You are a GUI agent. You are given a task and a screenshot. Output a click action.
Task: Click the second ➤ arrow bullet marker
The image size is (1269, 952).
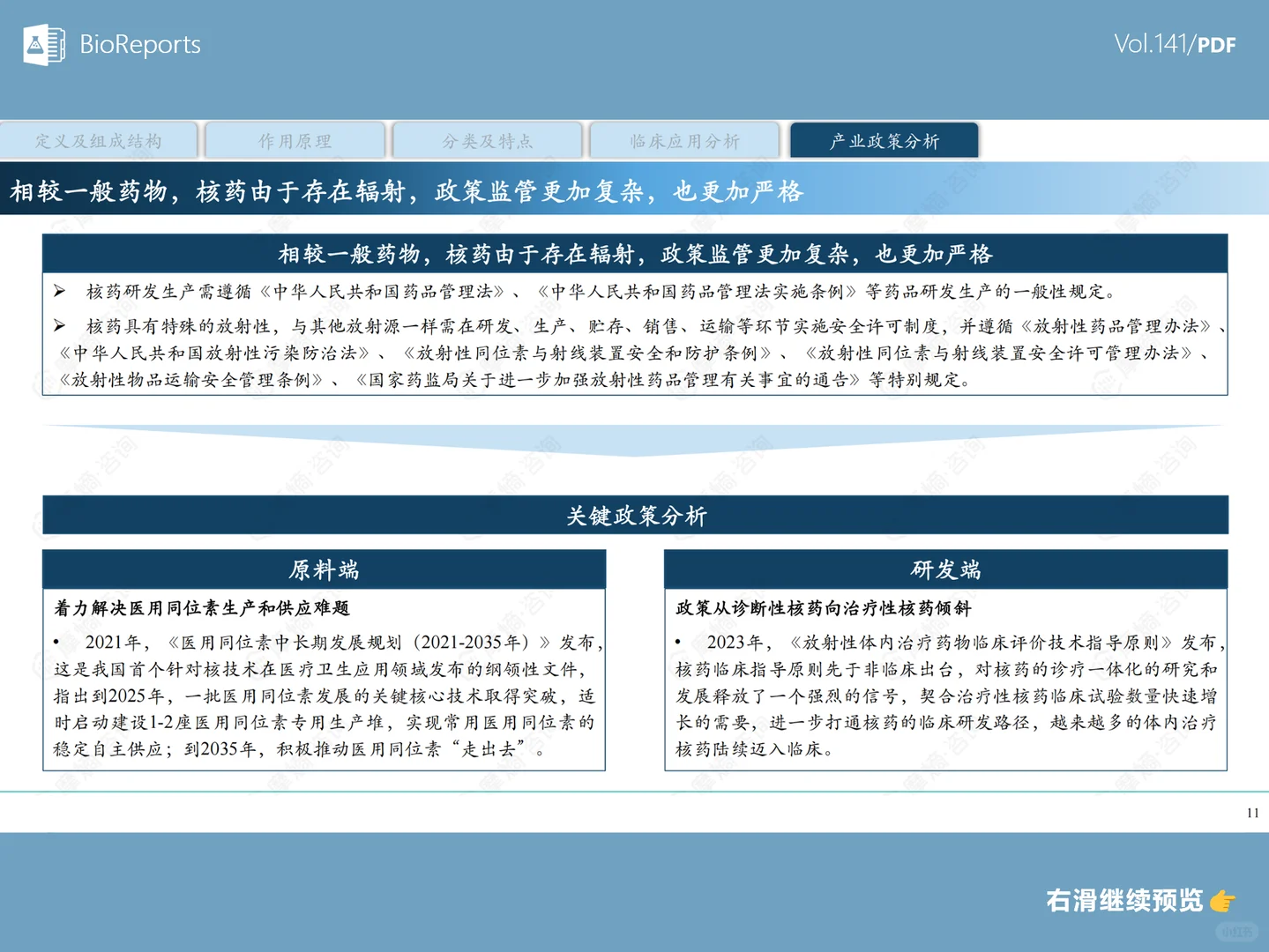point(58,324)
